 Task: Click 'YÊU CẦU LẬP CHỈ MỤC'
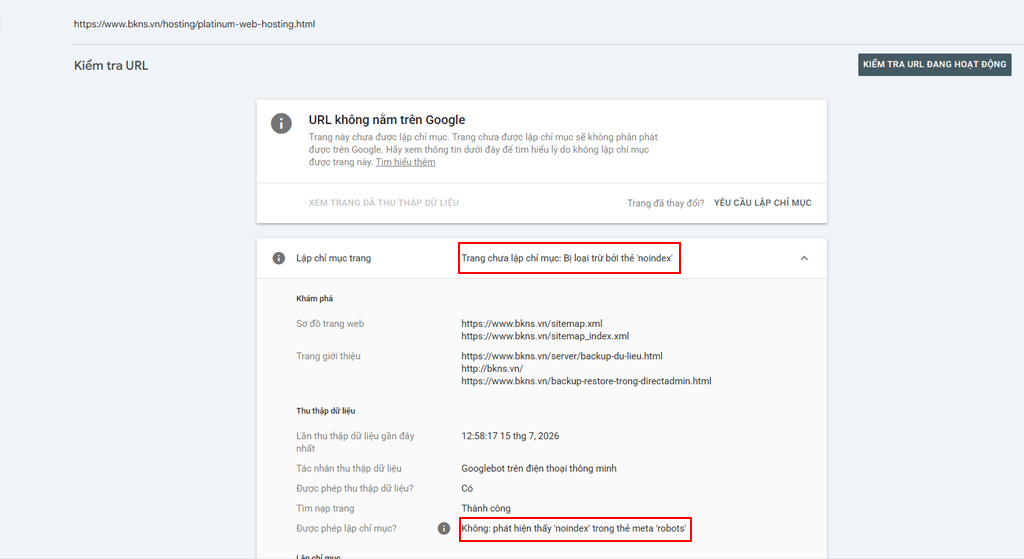tap(762, 203)
